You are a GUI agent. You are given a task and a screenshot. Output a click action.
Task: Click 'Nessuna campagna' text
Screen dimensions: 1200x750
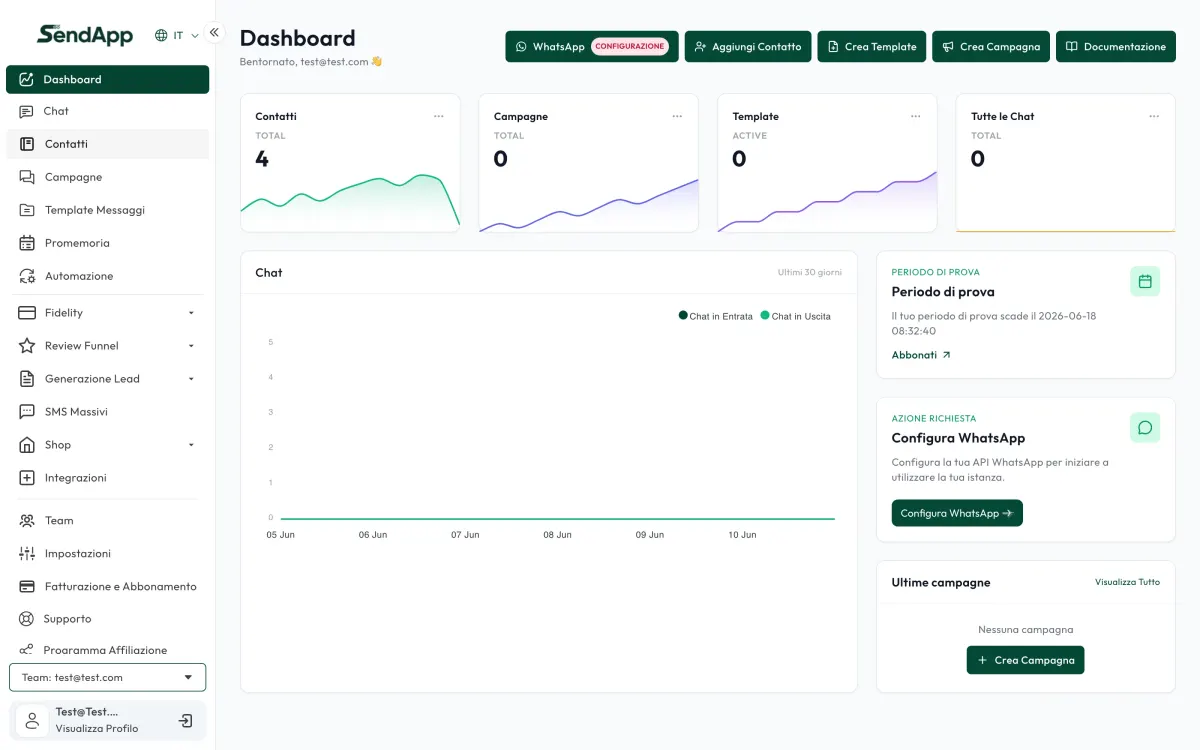point(1025,630)
